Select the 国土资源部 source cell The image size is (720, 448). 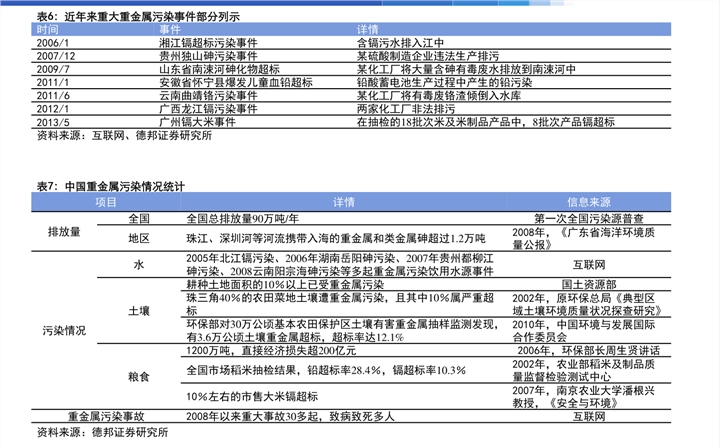(589, 285)
